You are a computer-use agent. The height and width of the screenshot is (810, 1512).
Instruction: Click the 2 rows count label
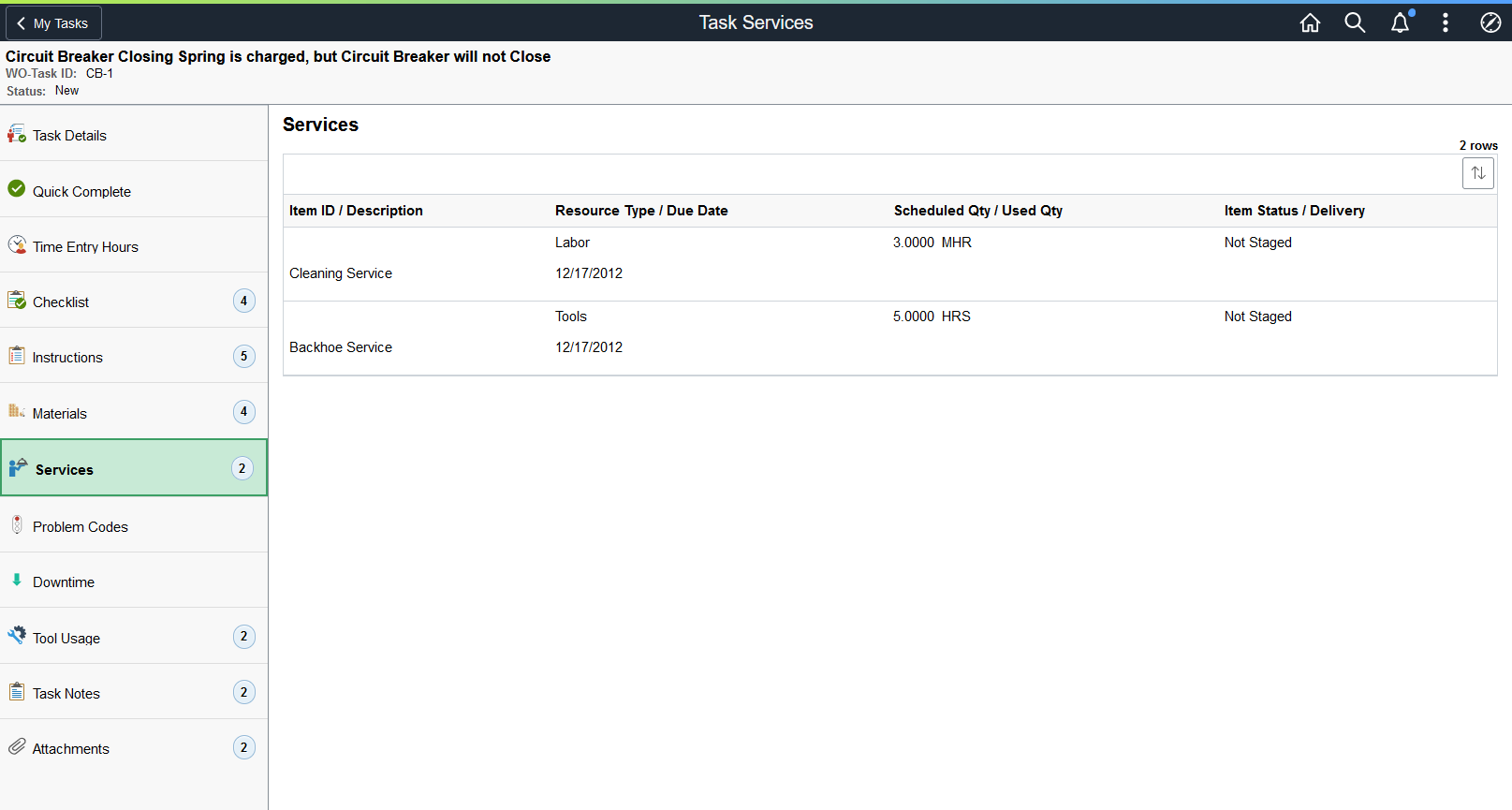click(x=1478, y=145)
